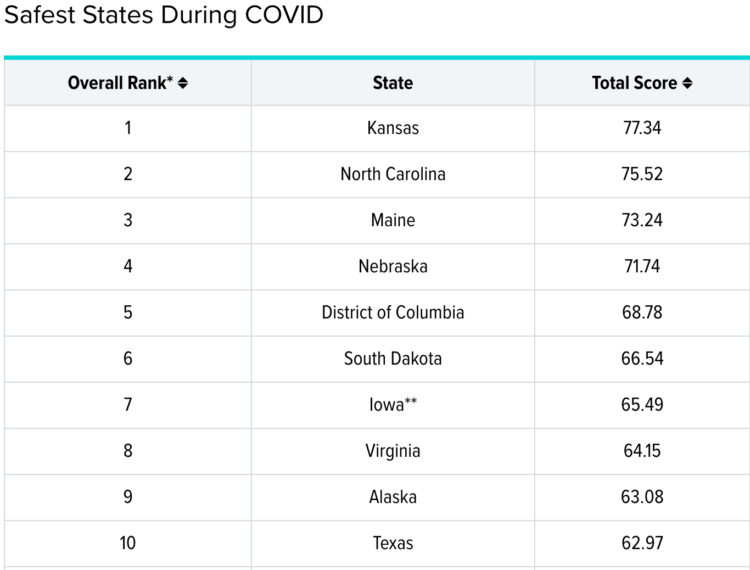
Task: Select the North Carolina row
Action: click(x=377, y=174)
